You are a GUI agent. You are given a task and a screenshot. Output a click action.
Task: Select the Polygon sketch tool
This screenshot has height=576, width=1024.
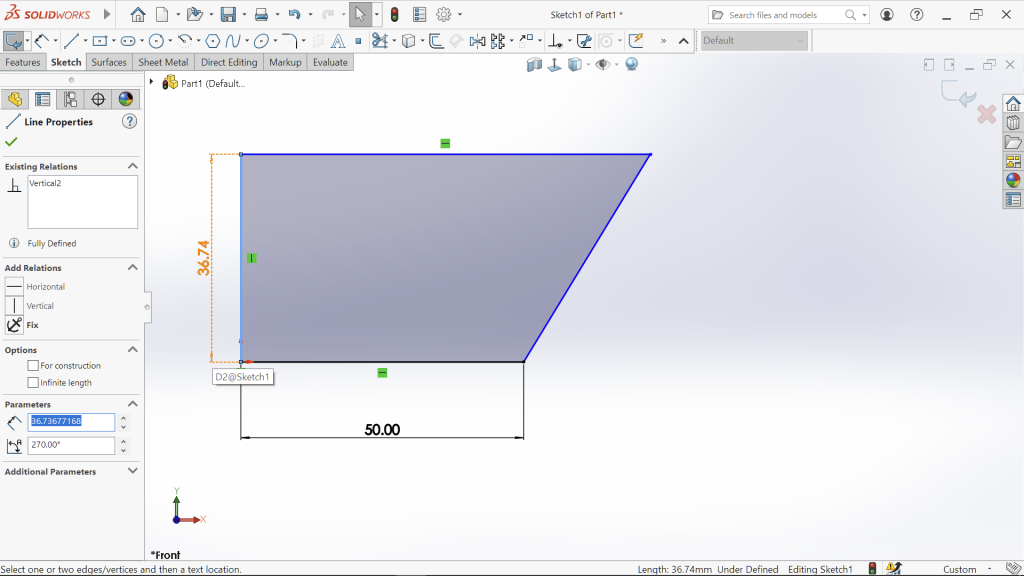[x=212, y=41]
